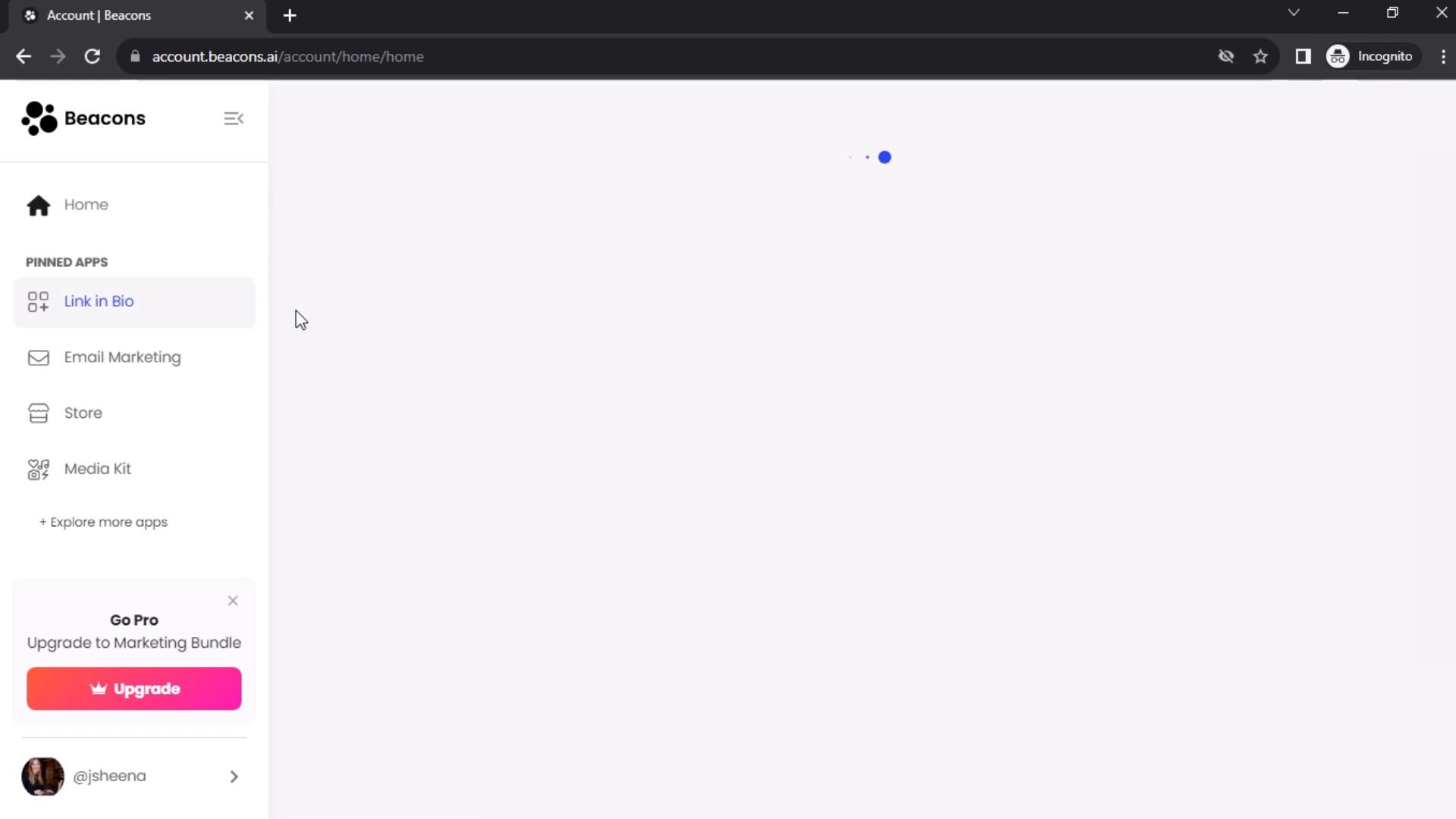
Task: Click the new tab plus button
Action: point(290,15)
